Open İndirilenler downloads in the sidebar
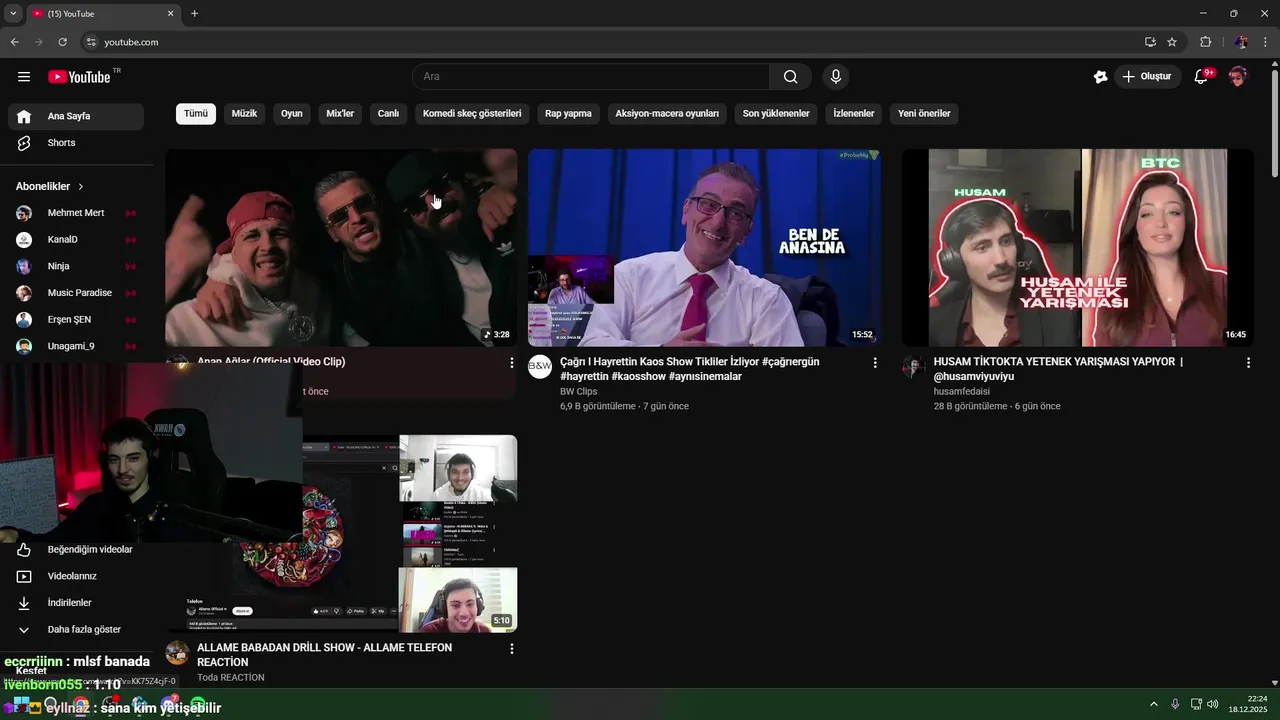 (76, 603)
